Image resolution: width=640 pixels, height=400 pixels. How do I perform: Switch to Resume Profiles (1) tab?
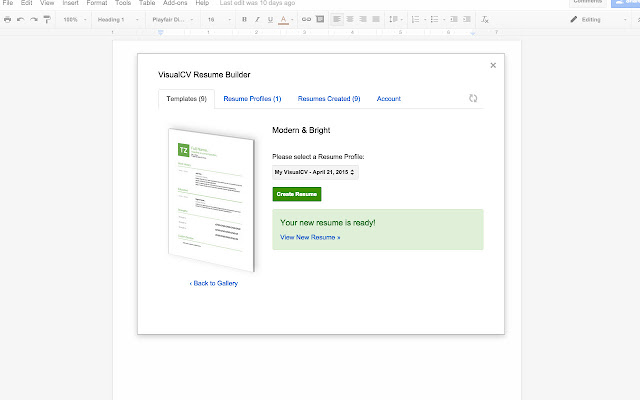pos(252,99)
